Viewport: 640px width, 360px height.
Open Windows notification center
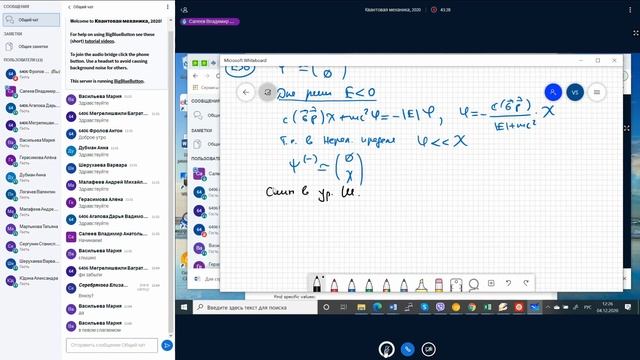click(628, 307)
